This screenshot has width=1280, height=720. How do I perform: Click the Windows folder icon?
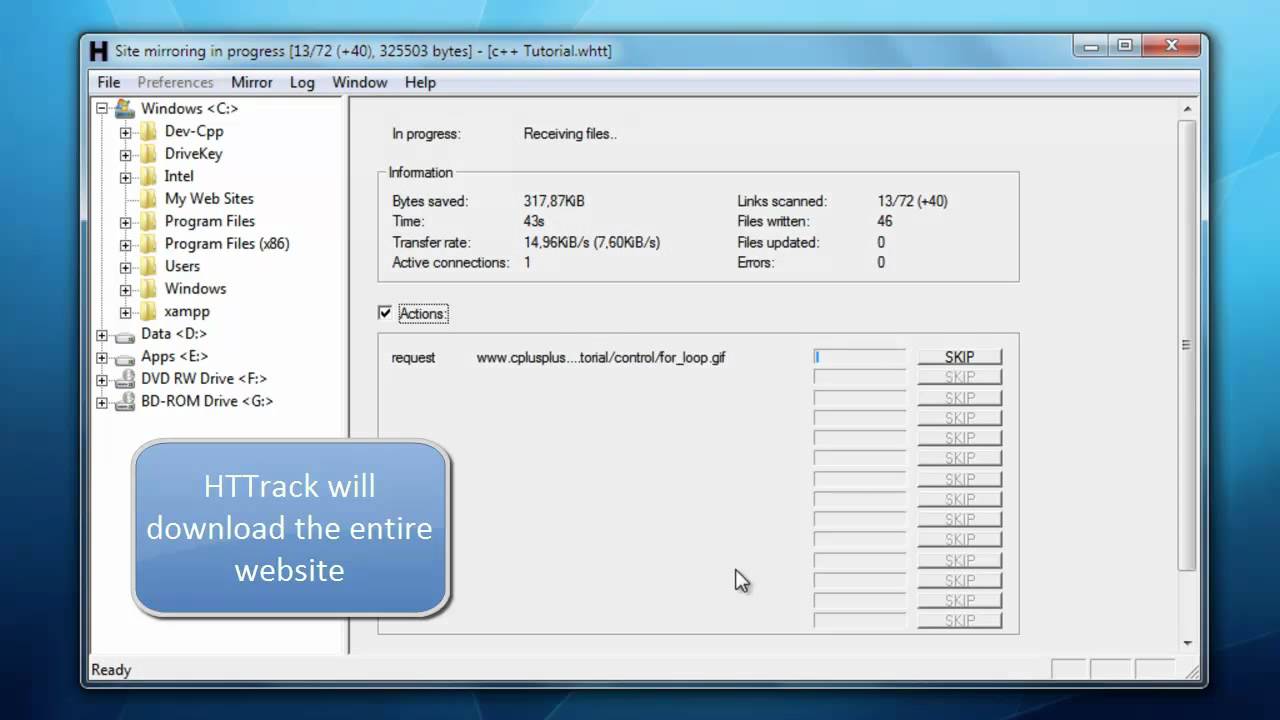point(148,289)
